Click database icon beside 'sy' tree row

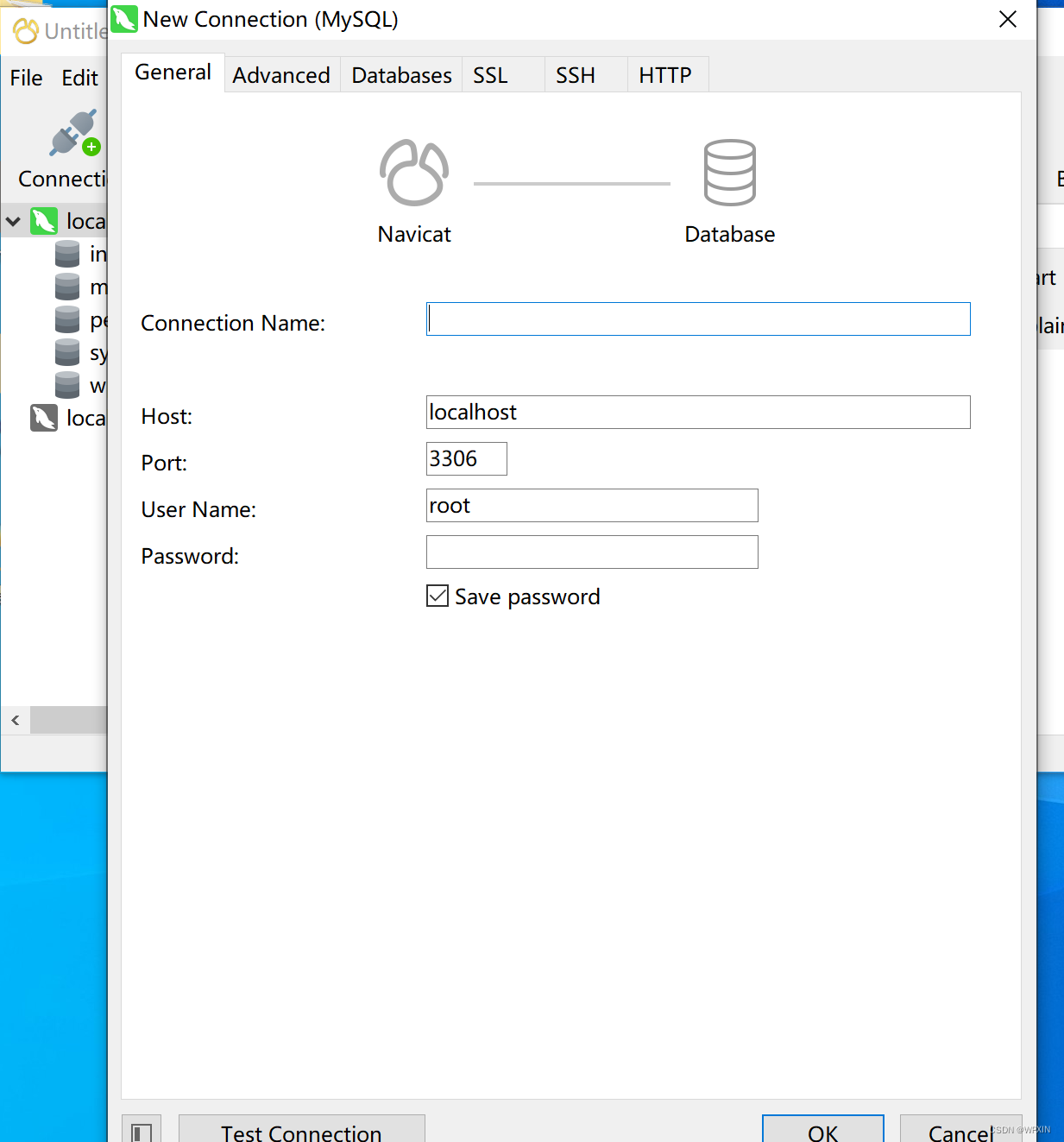[x=67, y=352]
